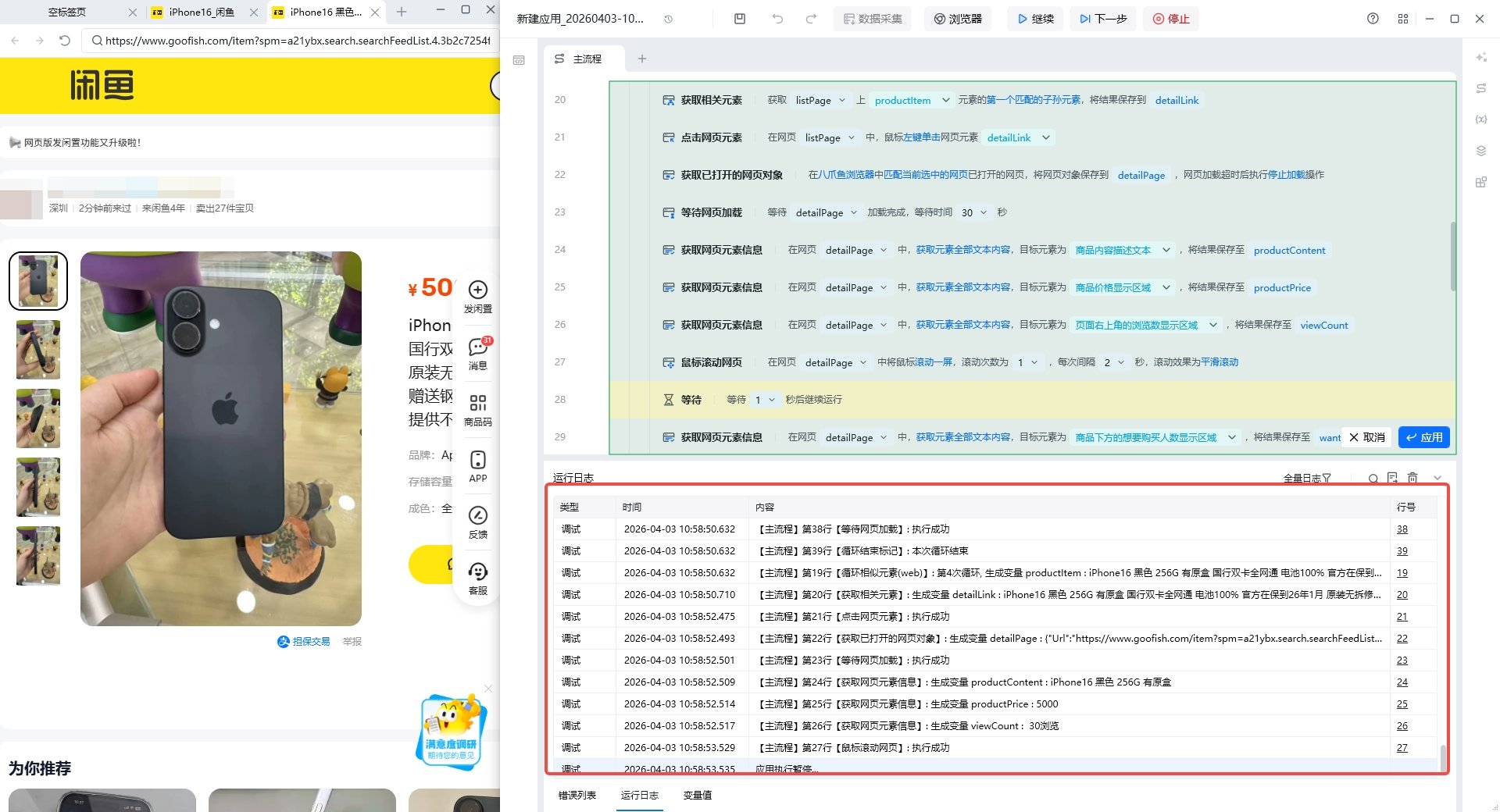
Task: Select the first product thumbnail on Goofish
Action: 38,281
